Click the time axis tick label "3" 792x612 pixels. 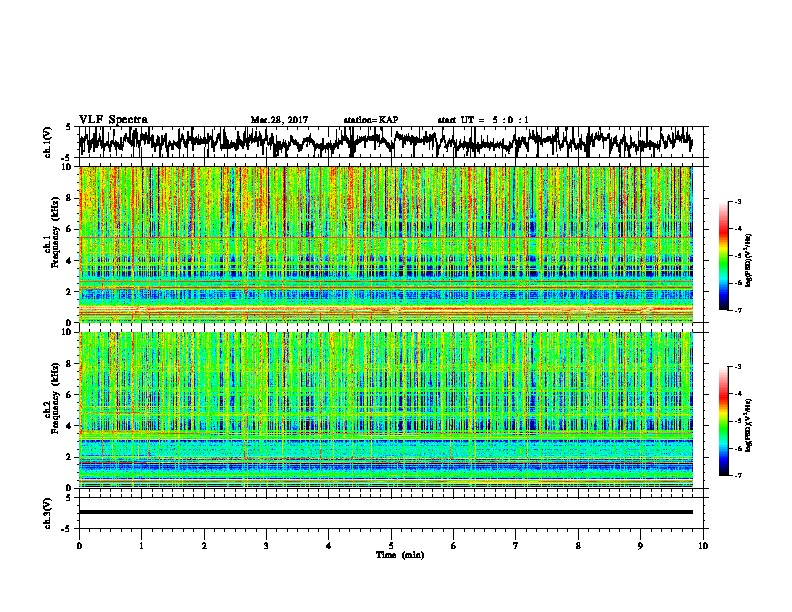pyautogui.click(x=266, y=546)
